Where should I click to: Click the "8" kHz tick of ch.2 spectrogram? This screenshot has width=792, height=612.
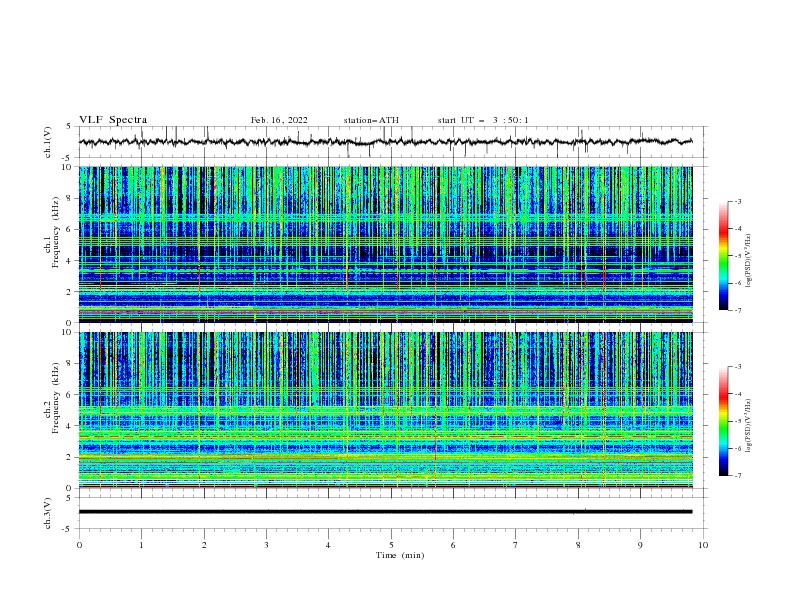click(71, 363)
